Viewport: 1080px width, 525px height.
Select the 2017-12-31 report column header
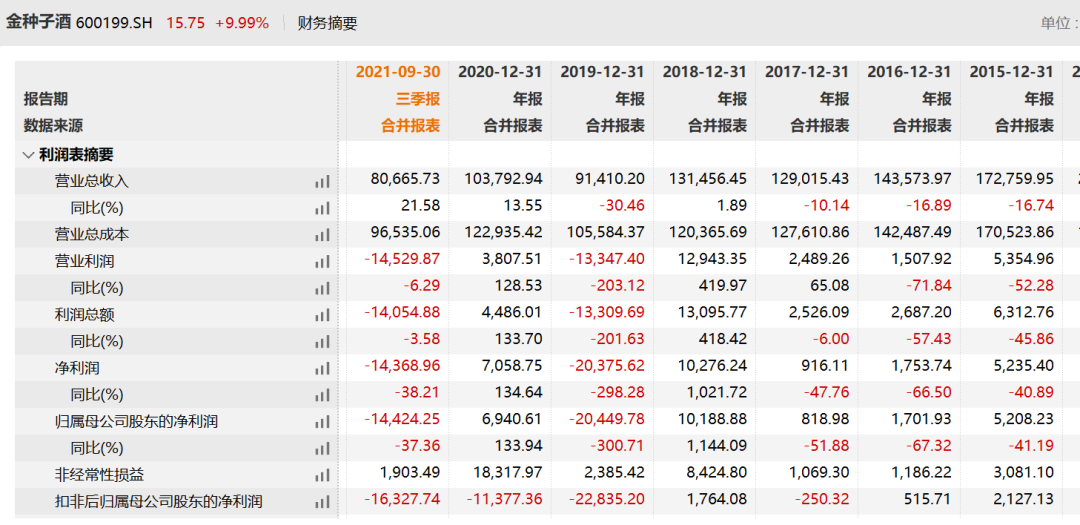(x=807, y=72)
